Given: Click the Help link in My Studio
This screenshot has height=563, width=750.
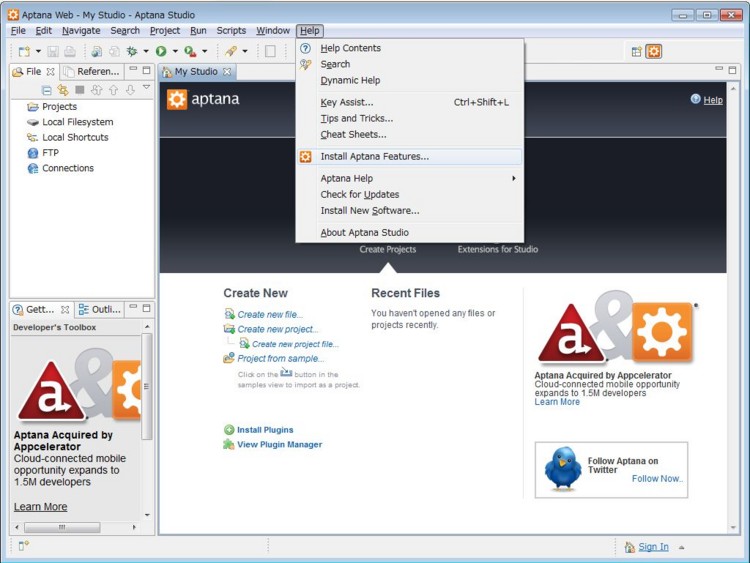Looking at the screenshot, I should [713, 100].
